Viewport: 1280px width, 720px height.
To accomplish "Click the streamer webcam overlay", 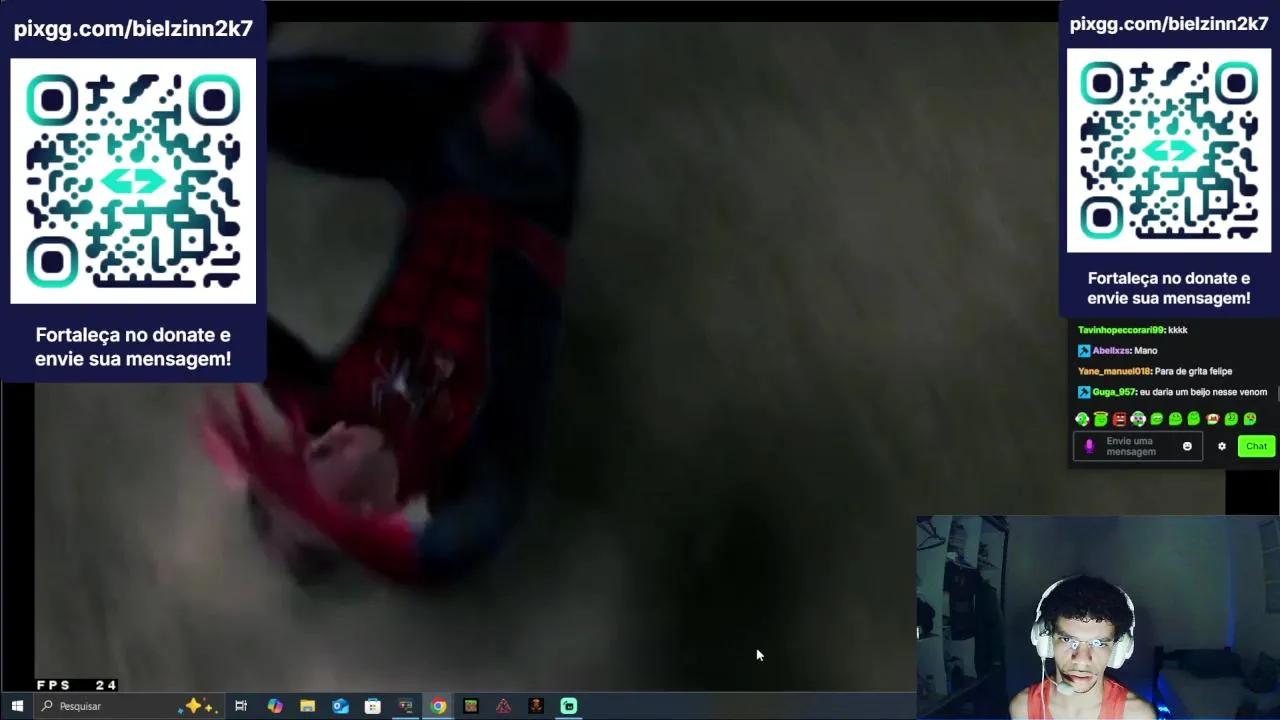I will 1098,617.
